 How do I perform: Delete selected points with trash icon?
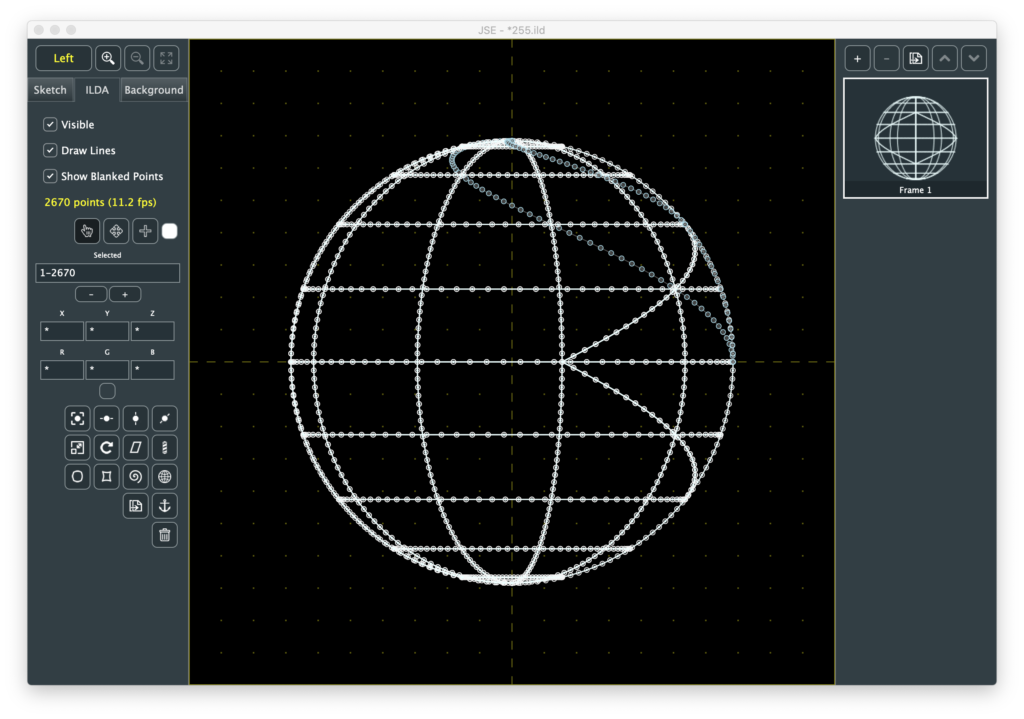click(x=165, y=535)
